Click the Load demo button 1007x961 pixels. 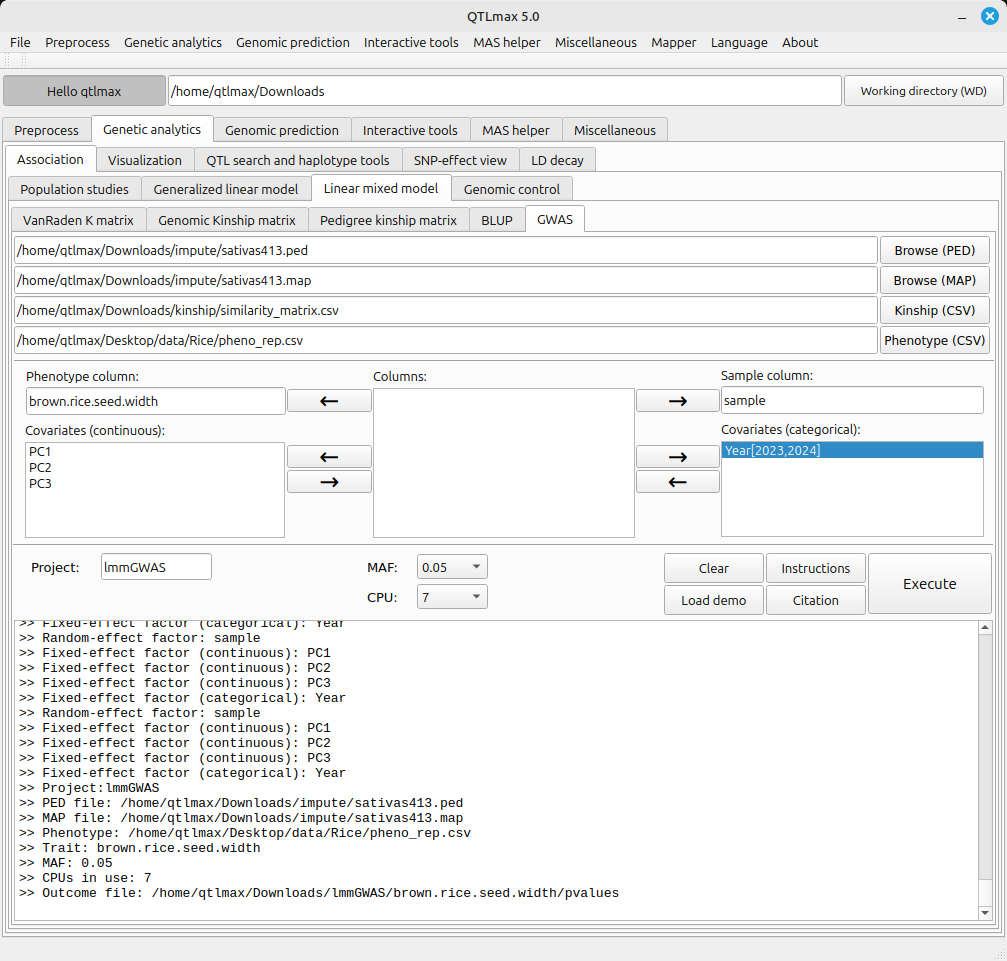tap(713, 600)
